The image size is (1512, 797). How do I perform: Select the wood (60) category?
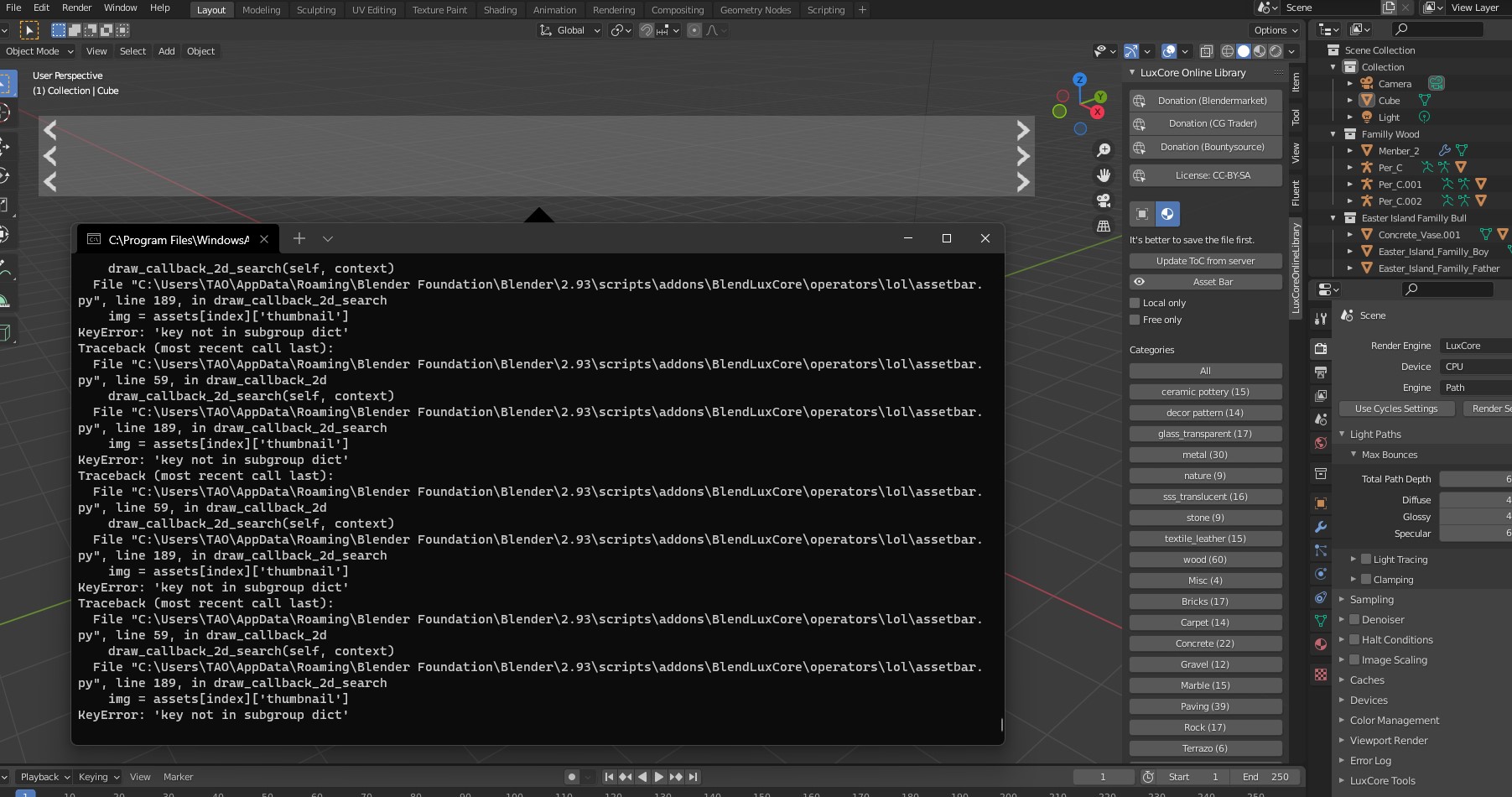(x=1205, y=560)
